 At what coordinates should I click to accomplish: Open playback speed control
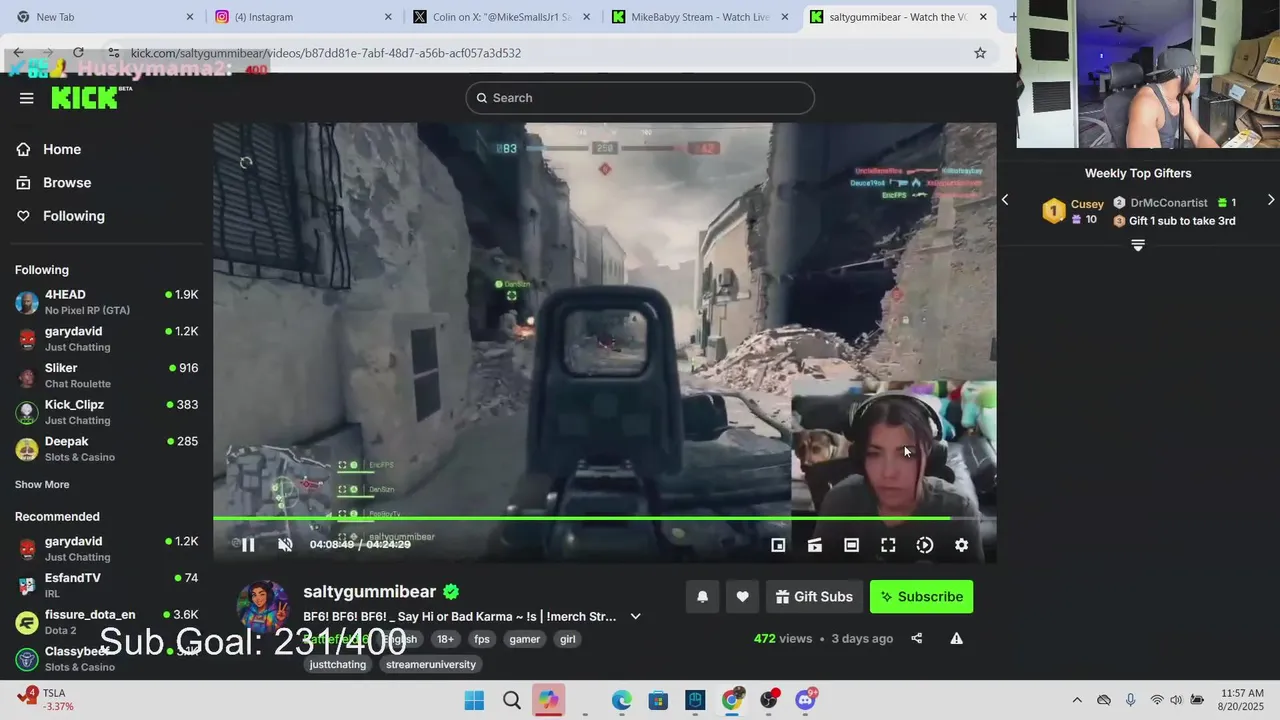[925, 545]
